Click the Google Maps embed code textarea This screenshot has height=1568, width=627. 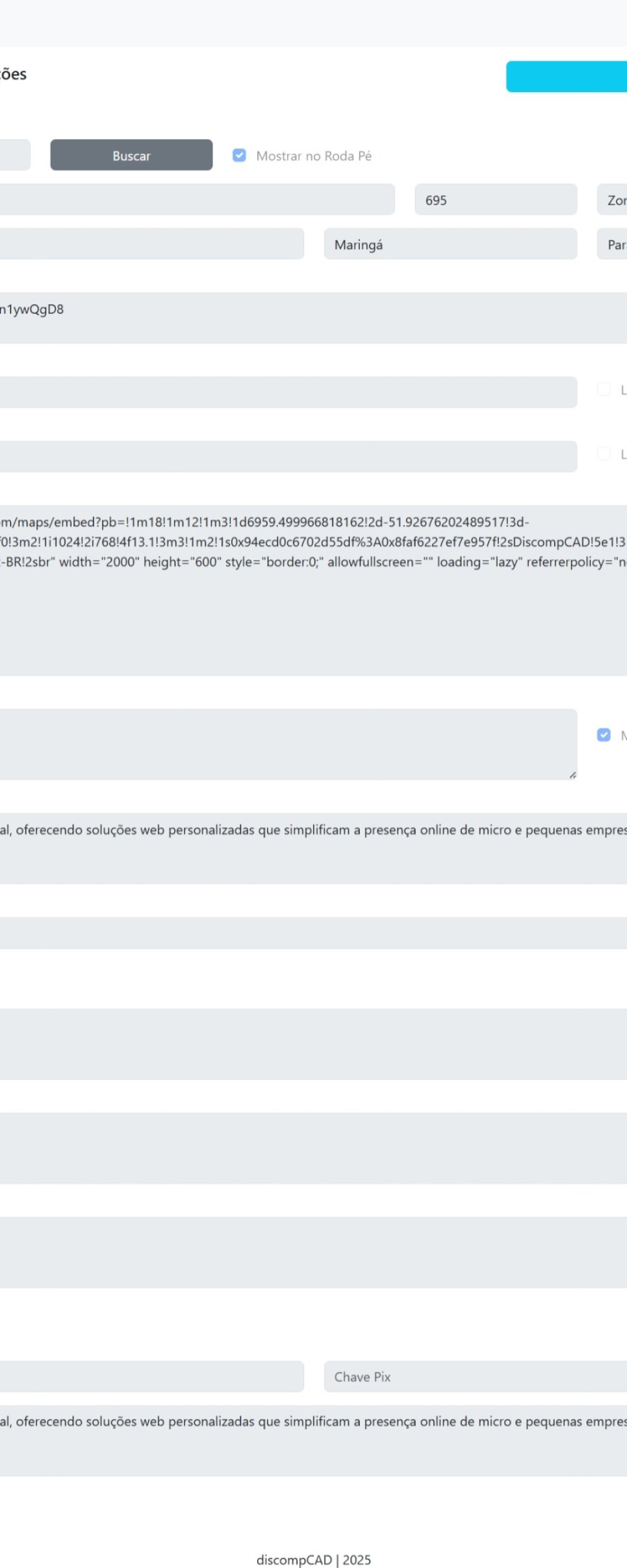[x=313, y=590]
